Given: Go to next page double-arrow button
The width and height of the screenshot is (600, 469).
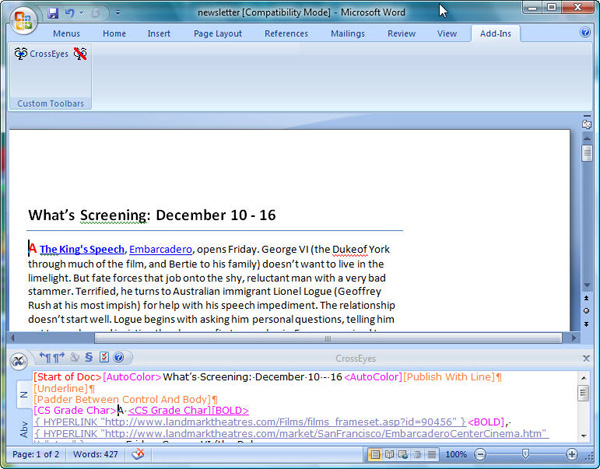Looking at the screenshot, I should point(586,324).
